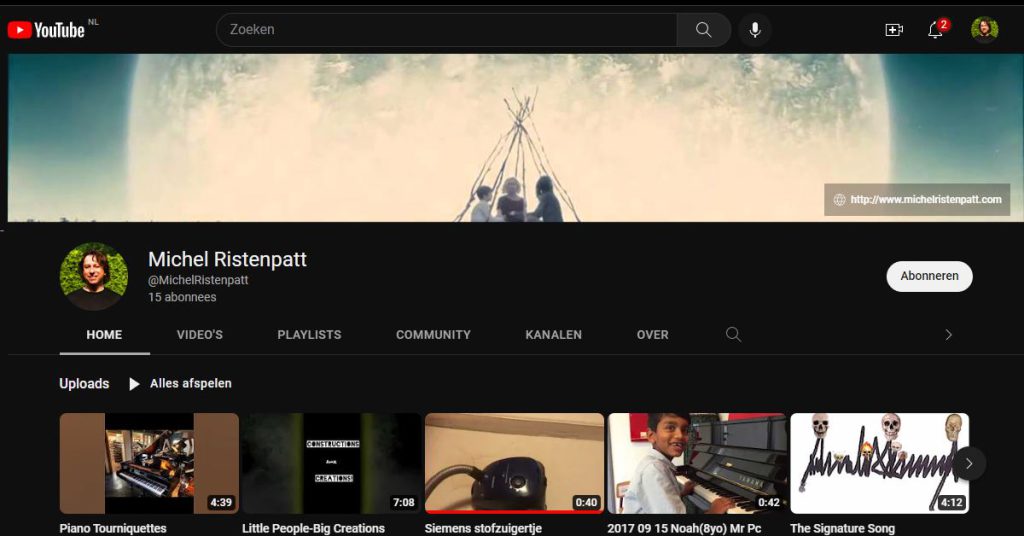1024x536 pixels.
Task: Go to the COMMUNITY tab
Action: 433,335
